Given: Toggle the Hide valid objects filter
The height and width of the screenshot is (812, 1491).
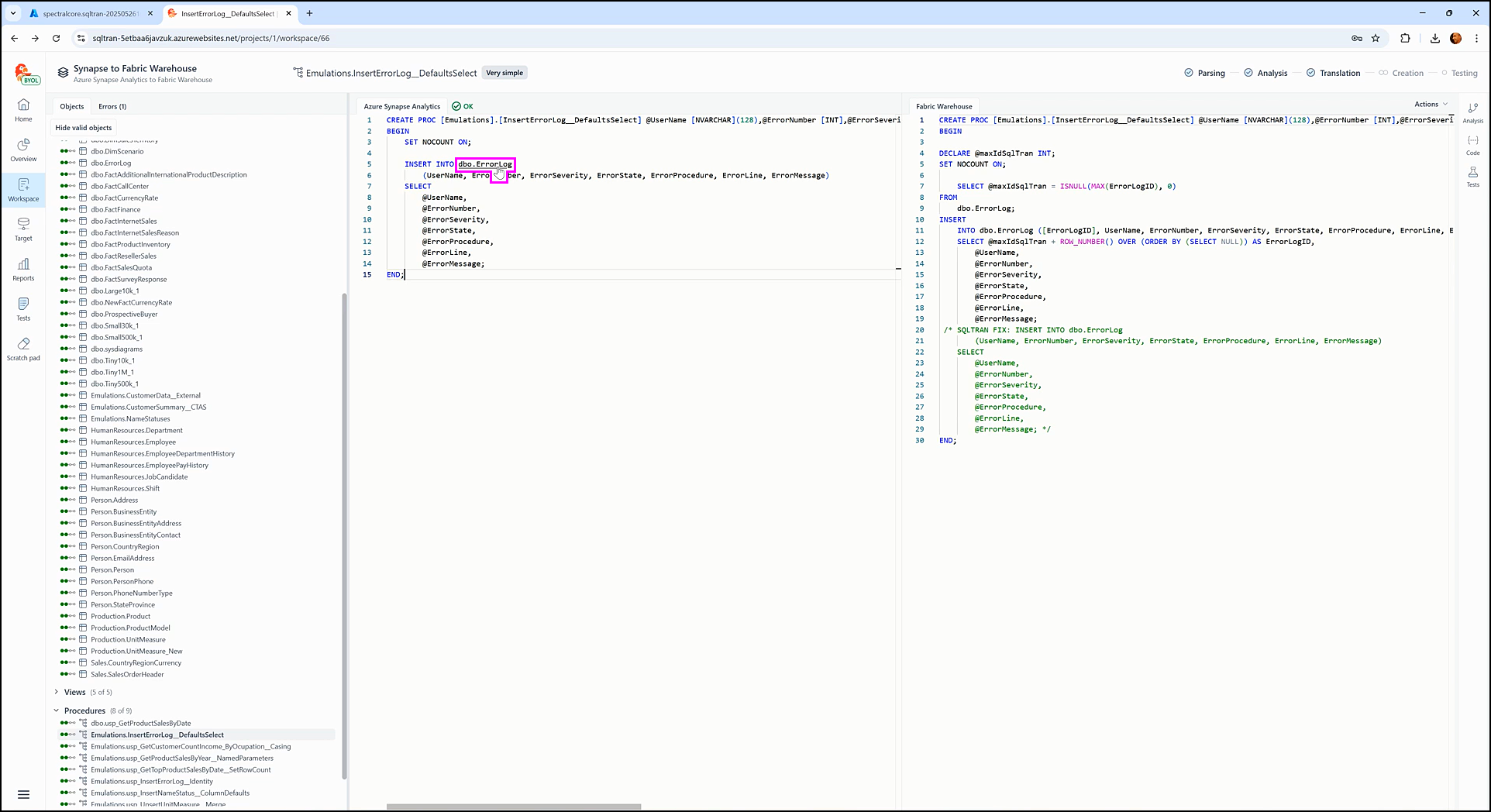Looking at the screenshot, I should (84, 128).
